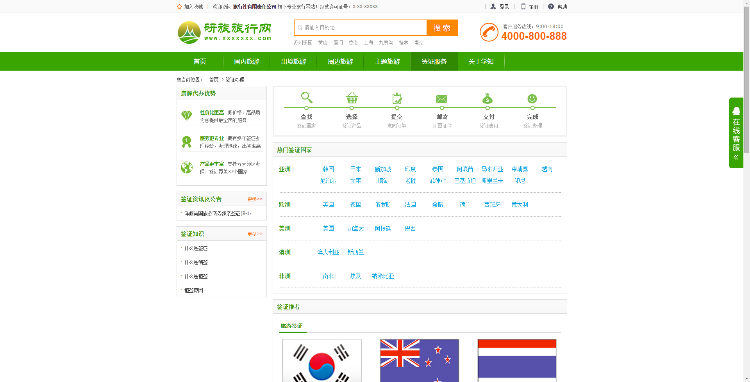The image size is (750, 382).
Task: Click the mobile phone icon in the top bar
Action: [523, 7]
